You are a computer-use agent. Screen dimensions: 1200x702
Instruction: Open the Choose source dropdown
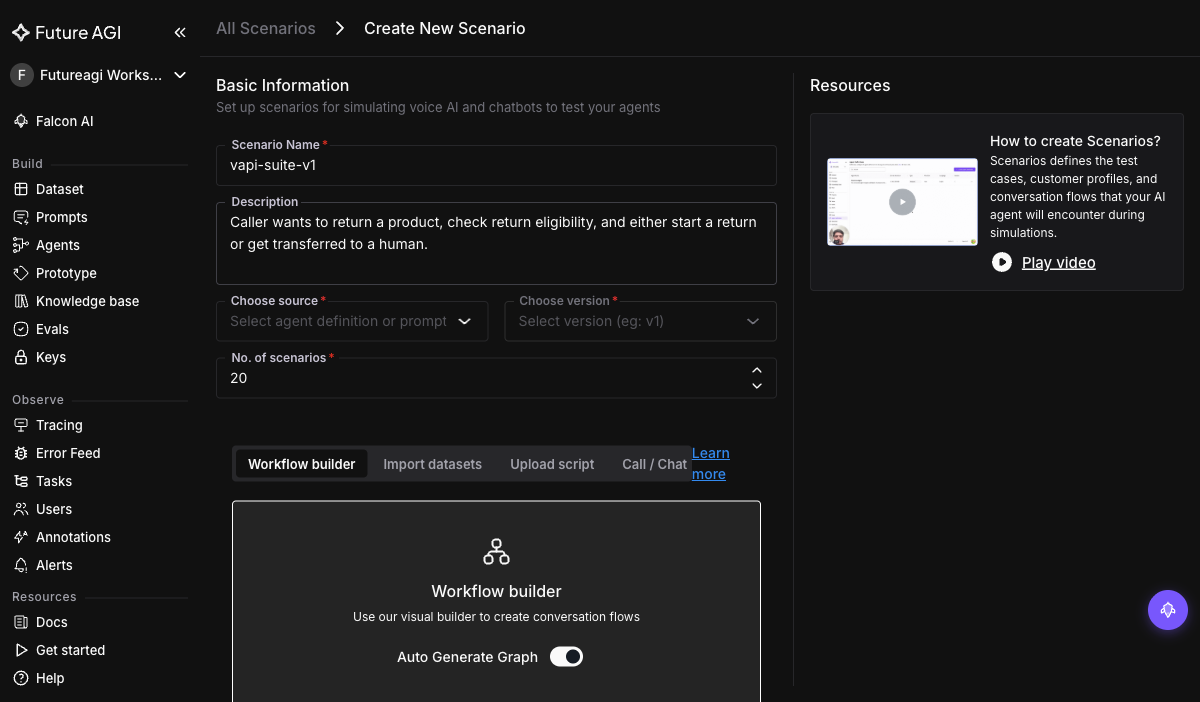click(x=352, y=321)
